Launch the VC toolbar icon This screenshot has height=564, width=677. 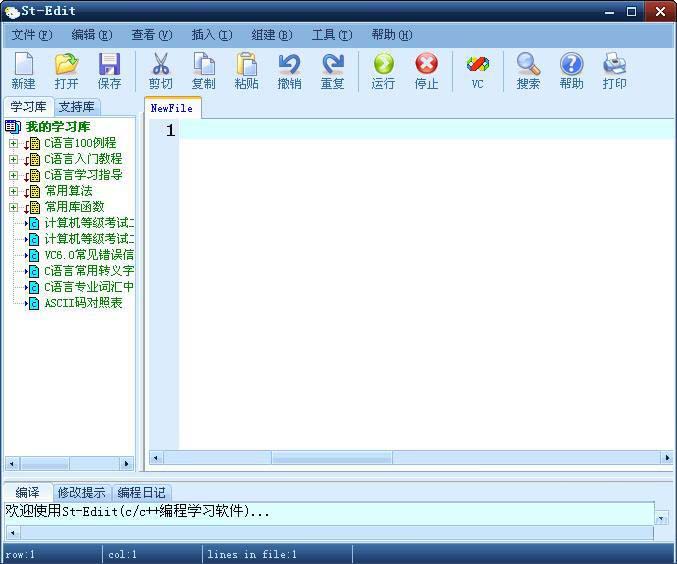477,71
